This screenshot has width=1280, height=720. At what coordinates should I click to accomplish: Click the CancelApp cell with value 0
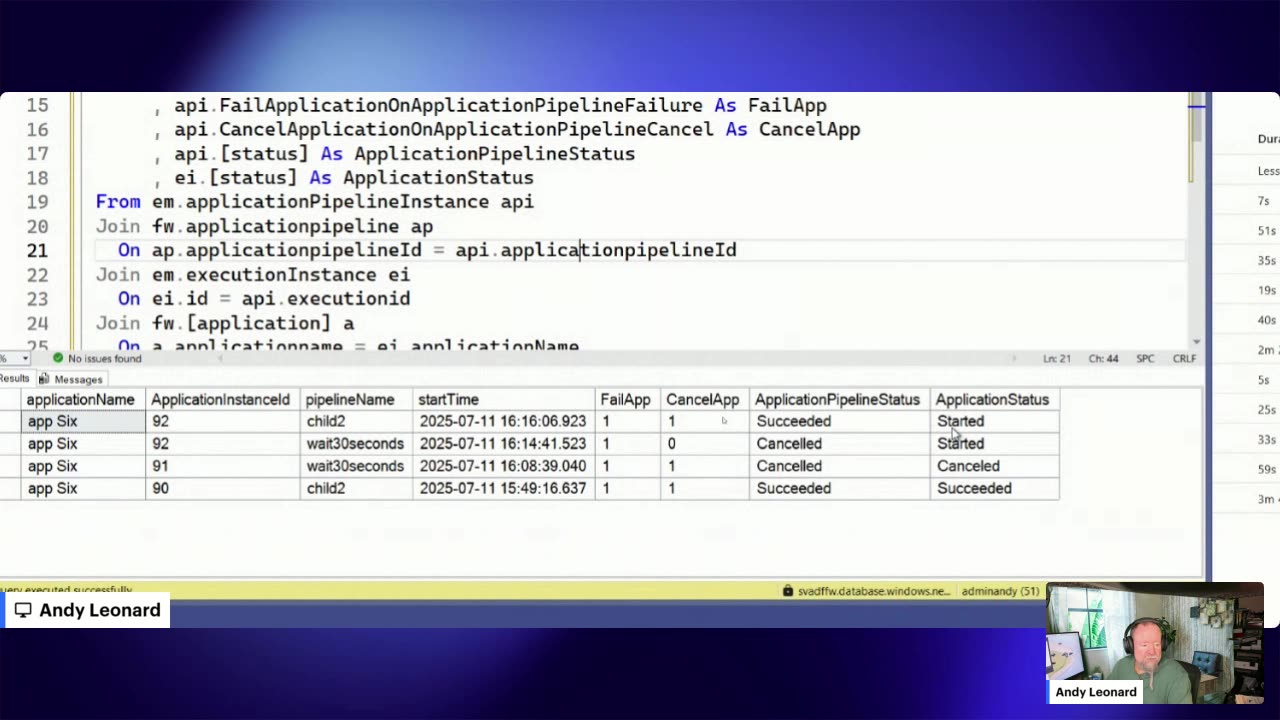704,444
